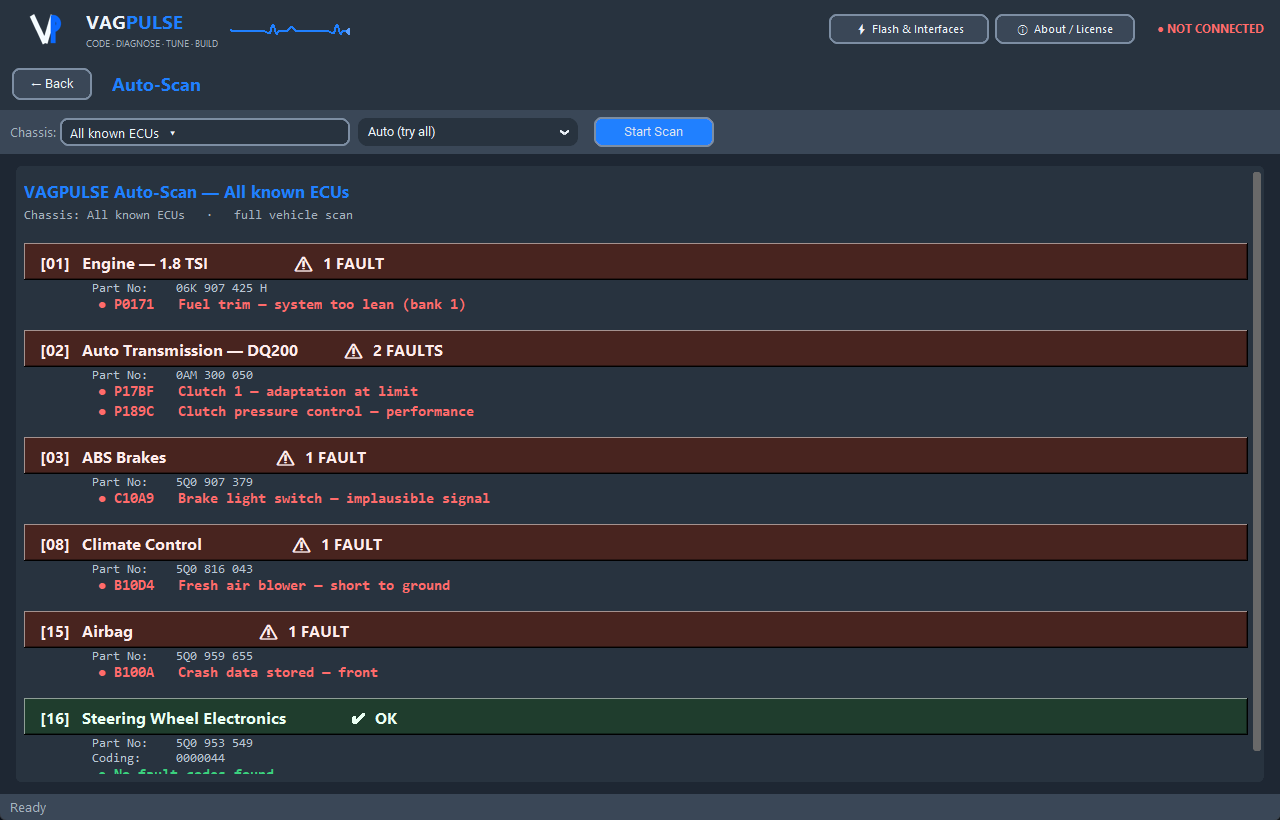Open Flash & Interfaces
The width and height of the screenshot is (1280, 820).
point(909,29)
